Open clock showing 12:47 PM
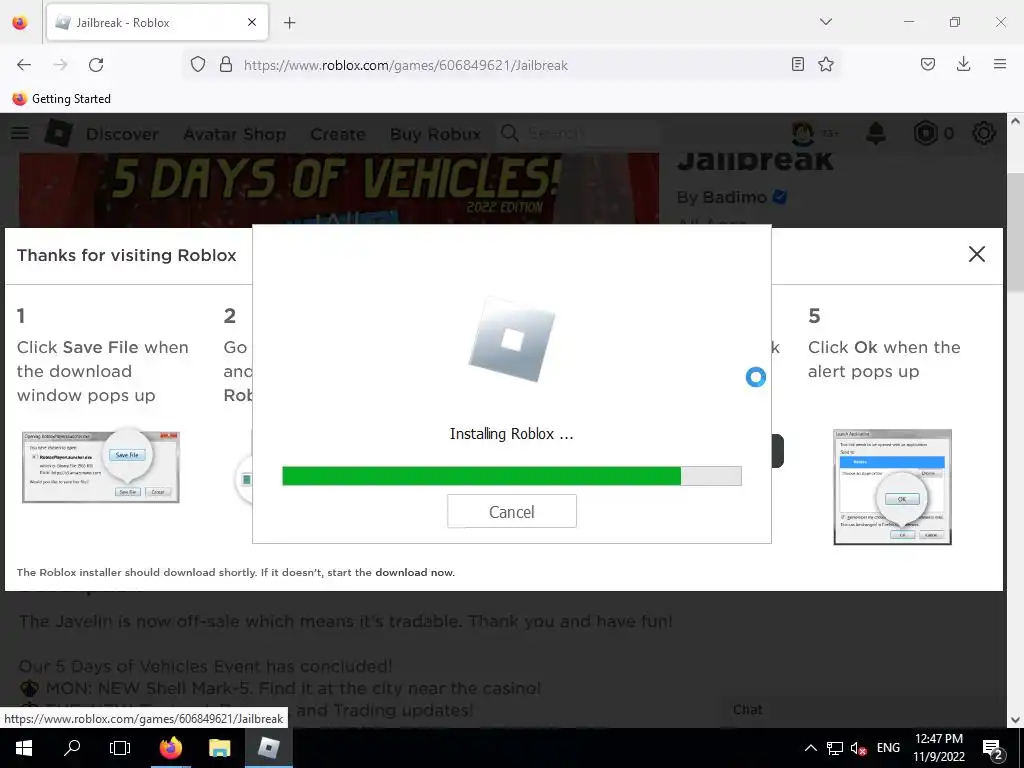Image resolution: width=1024 pixels, height=768 pixels. 938,748
